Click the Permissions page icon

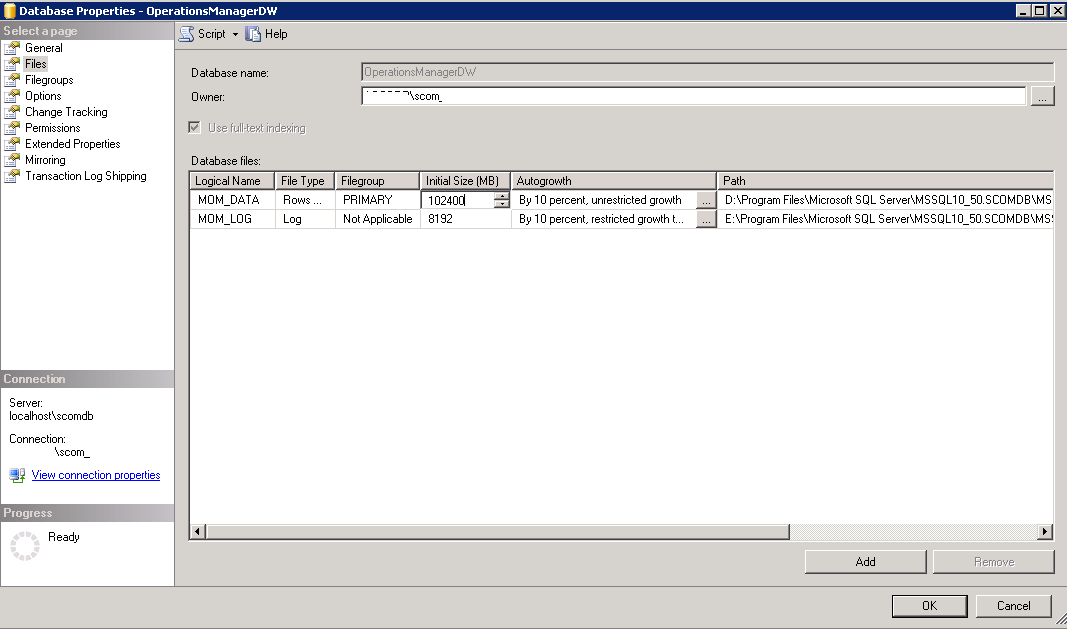pyautogui.click(x=12, y=128)
